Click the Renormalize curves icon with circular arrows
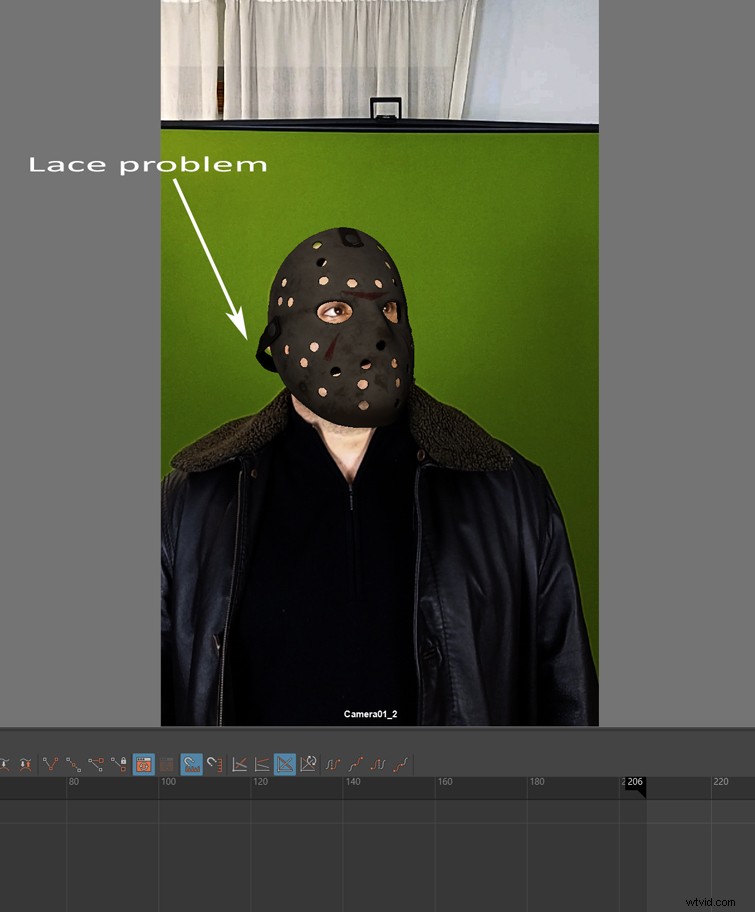 [x=308, y=764]
